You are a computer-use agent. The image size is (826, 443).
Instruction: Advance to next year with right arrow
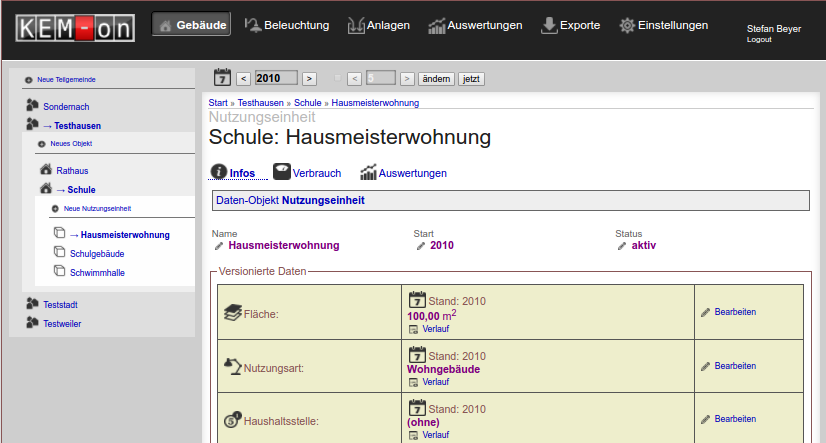309,78
